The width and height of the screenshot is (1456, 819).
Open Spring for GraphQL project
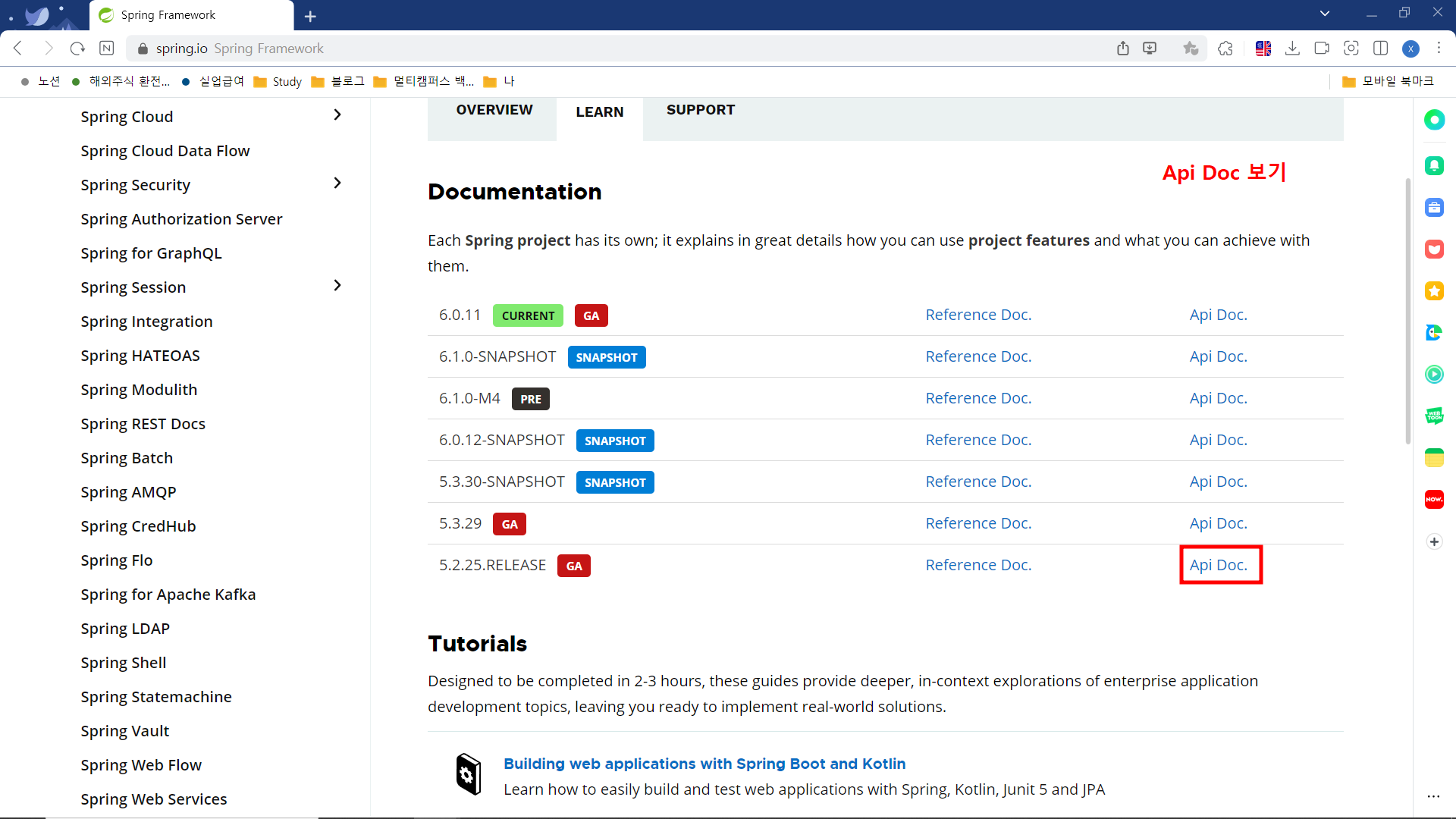tap(151, 253)
